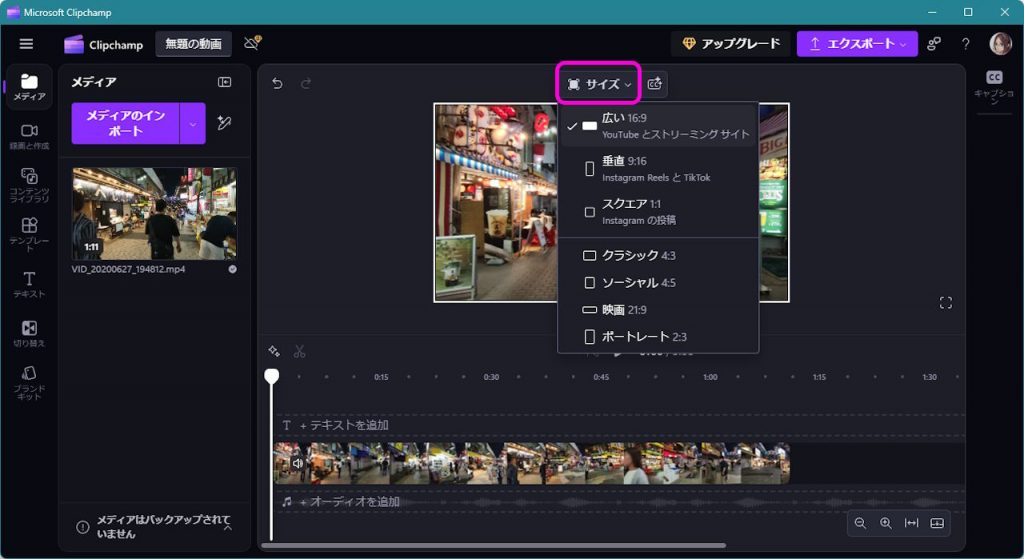Open the テンプレート sidebar tab
The image size is (1024, 559).
pyautogui.click(x=29, y=234)
